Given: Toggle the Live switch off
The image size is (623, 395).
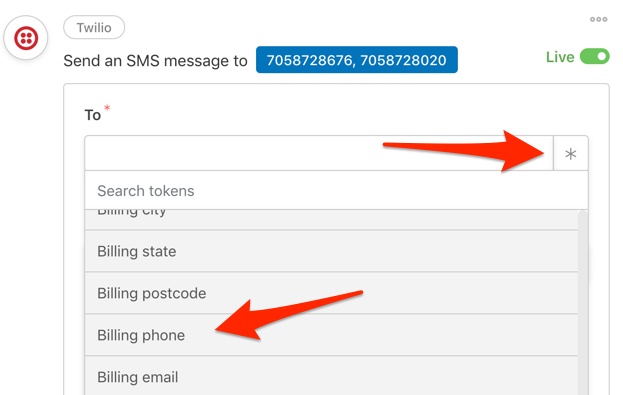Looking at the screenshot, I should coord(594,56).
